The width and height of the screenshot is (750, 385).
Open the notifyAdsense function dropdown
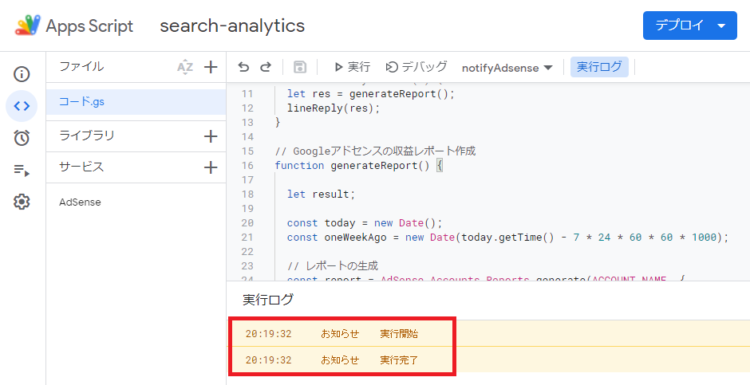507,68
